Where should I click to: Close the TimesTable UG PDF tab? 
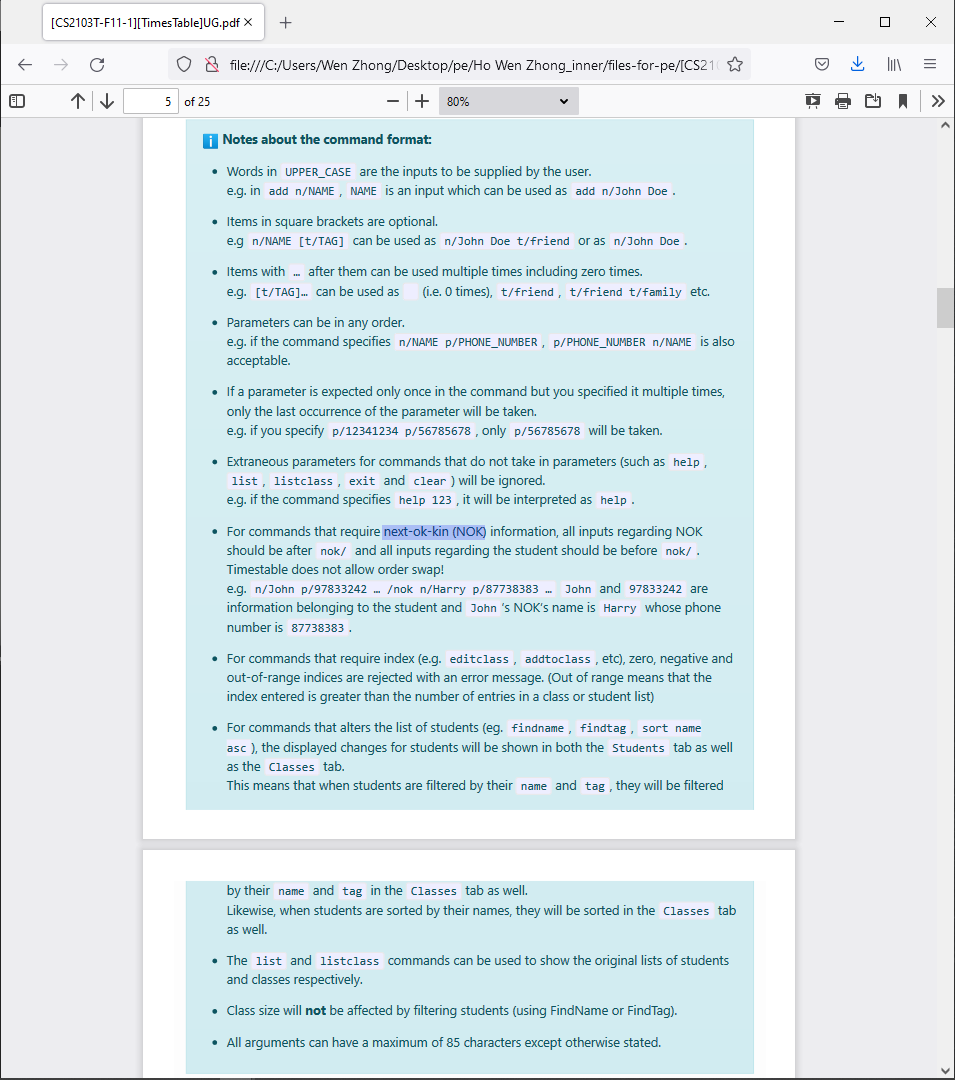click(x=248, y=23)
